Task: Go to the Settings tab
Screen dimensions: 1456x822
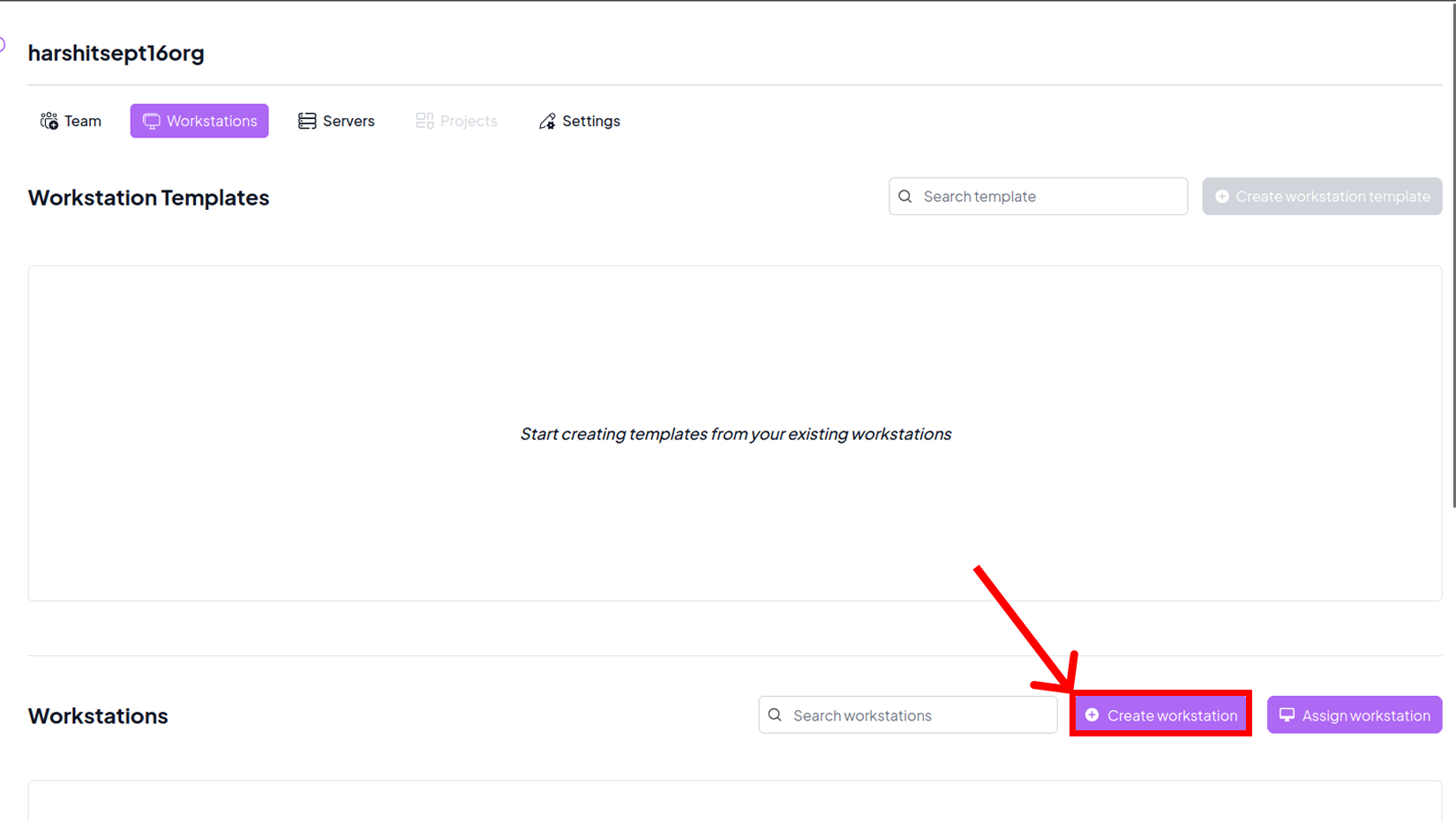Action: pos(590,121)
